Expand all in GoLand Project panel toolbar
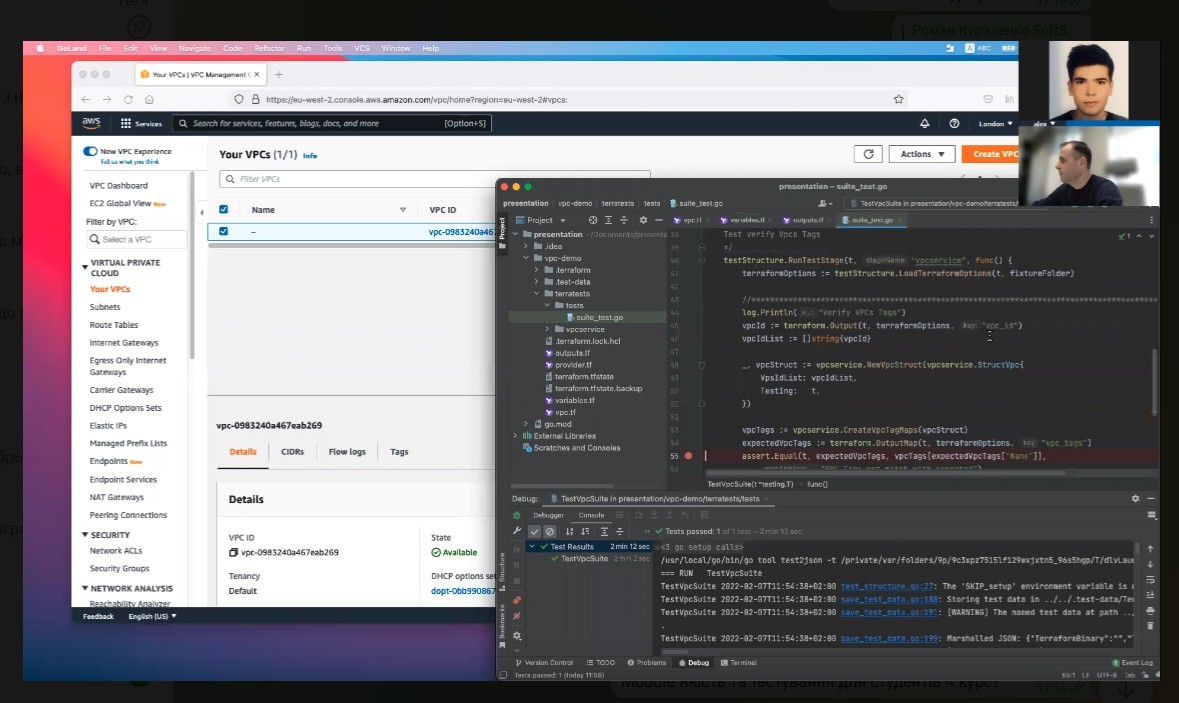The width and height of the screenshot is (1179, 703). 608,220
